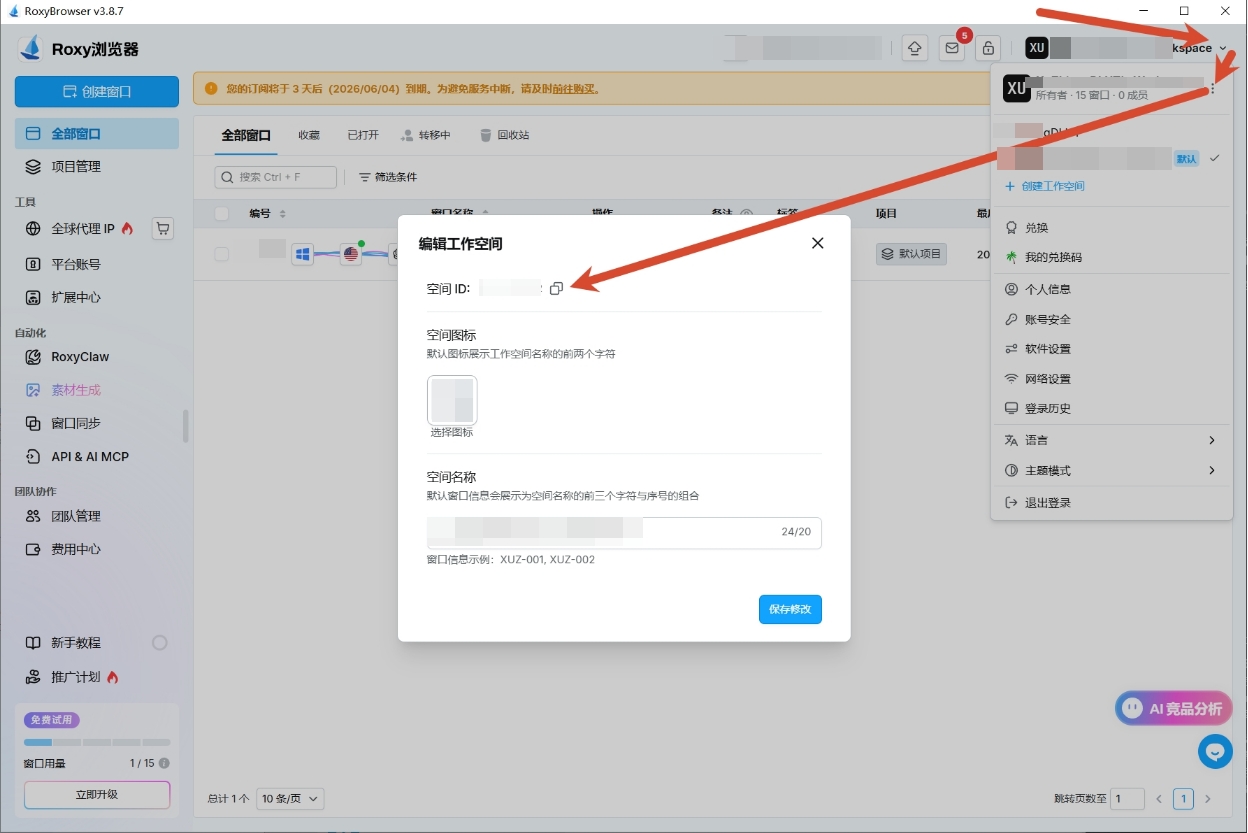This screenshot has height=833, width=1248.
Task: Open 登录历史 in the account menu
Action: click(x=1110, y=409)
